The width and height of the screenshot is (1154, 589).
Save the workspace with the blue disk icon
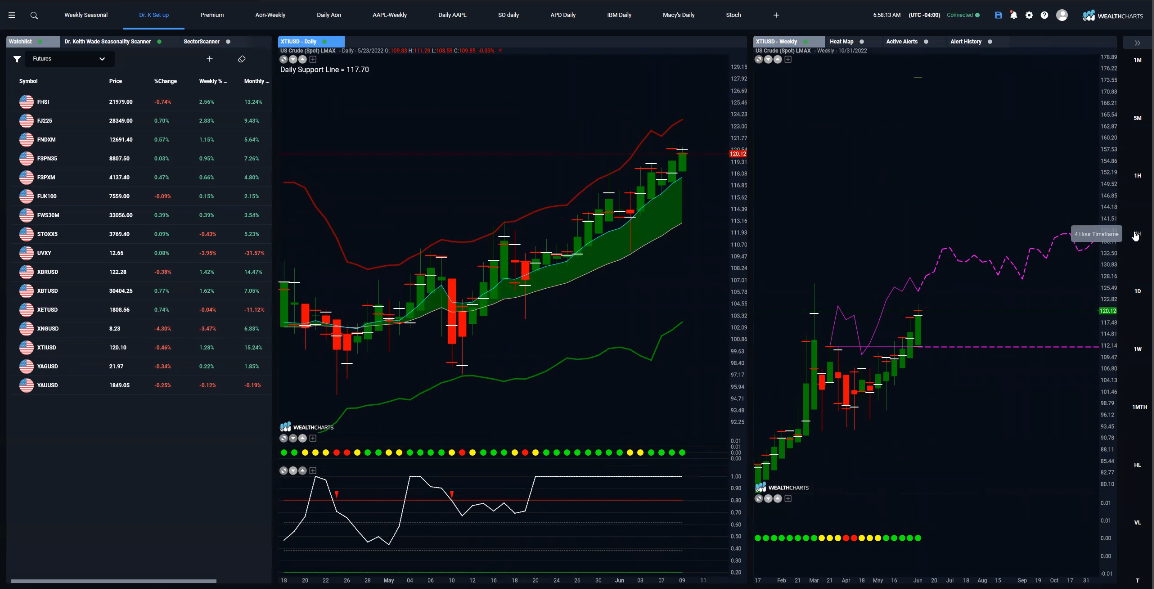998,15
